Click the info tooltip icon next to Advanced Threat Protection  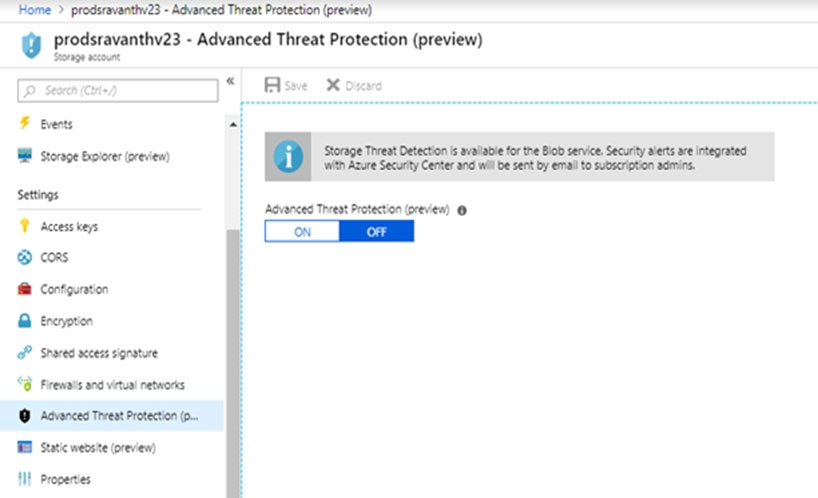[x=462, y=210]
